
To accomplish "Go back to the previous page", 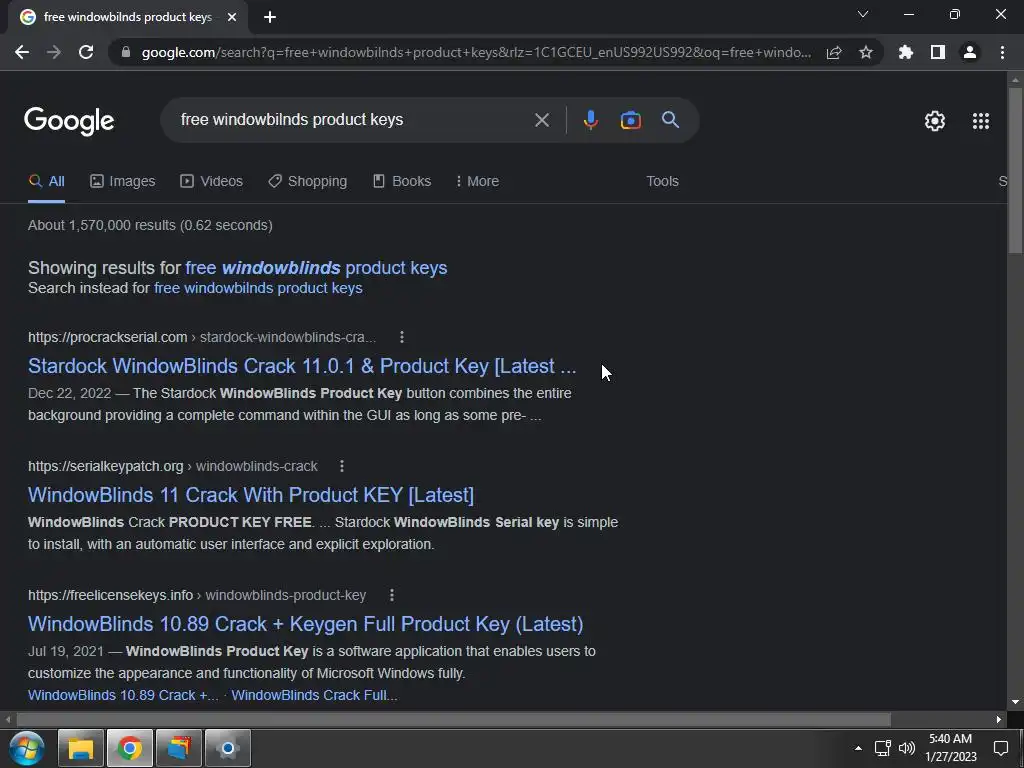I will click(22, 52).
